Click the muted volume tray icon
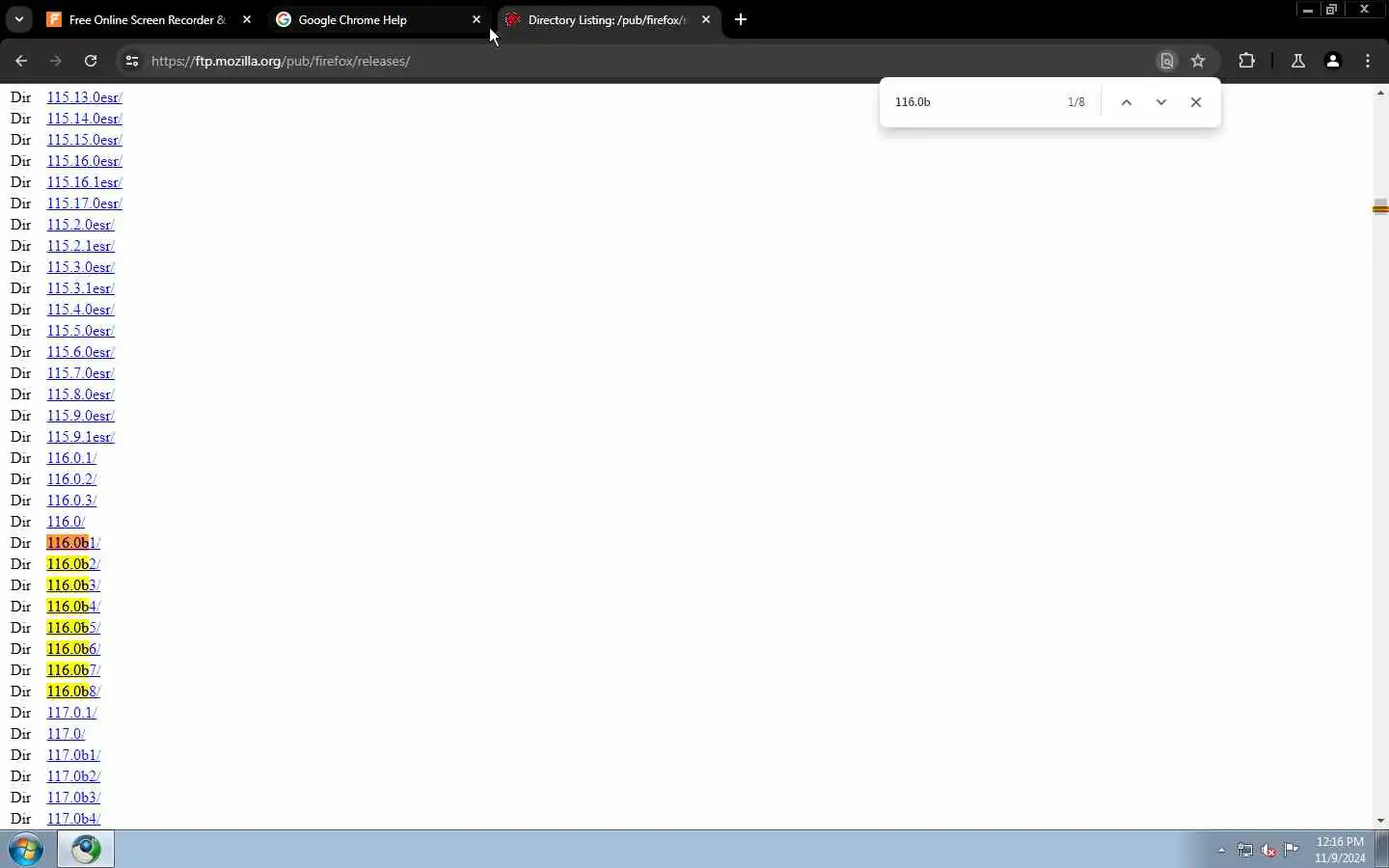1389x868 pixels. [1268, 850]
